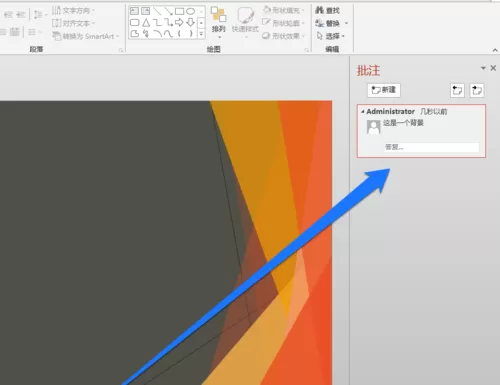Collapse the Administrator comment thread
Screen dimensions: 500x385
pyautogui.click(x=362, y=112)
